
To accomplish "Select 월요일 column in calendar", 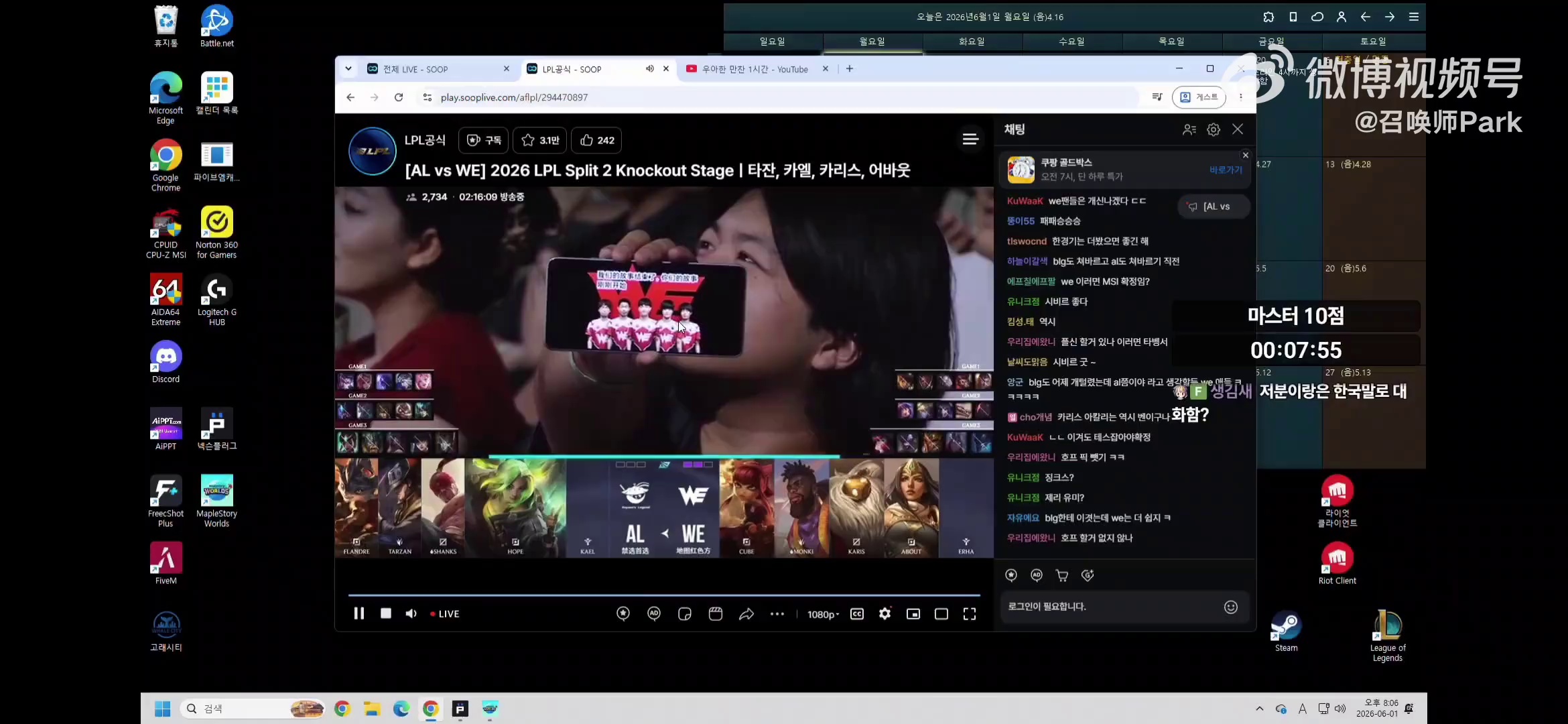I will coord(872,42).
